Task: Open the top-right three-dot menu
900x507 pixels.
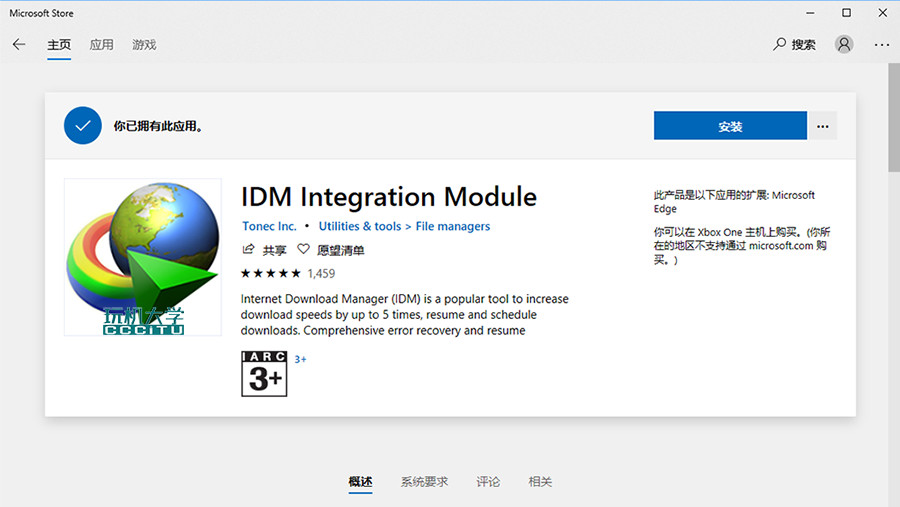Action: click(x=881, y=45)
